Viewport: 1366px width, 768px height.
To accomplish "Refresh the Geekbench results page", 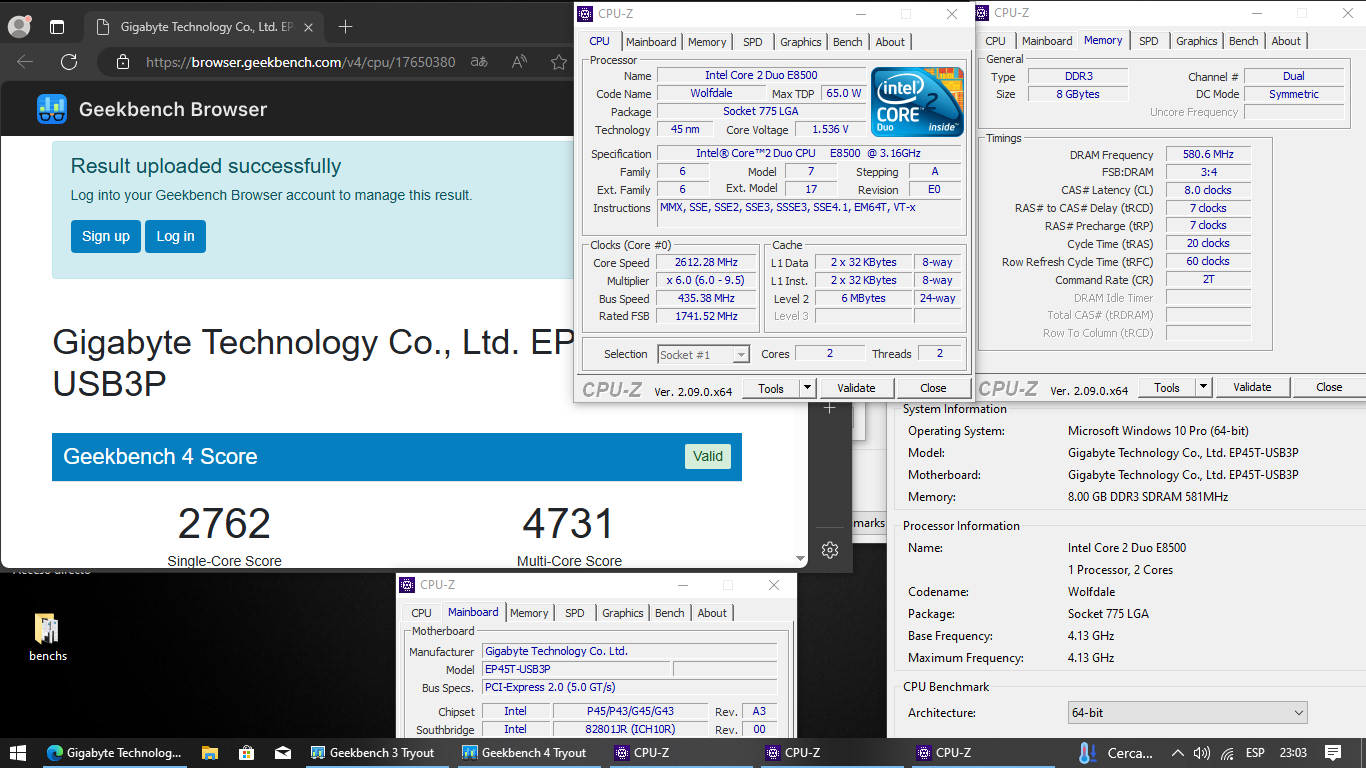I will click(69, 62).
